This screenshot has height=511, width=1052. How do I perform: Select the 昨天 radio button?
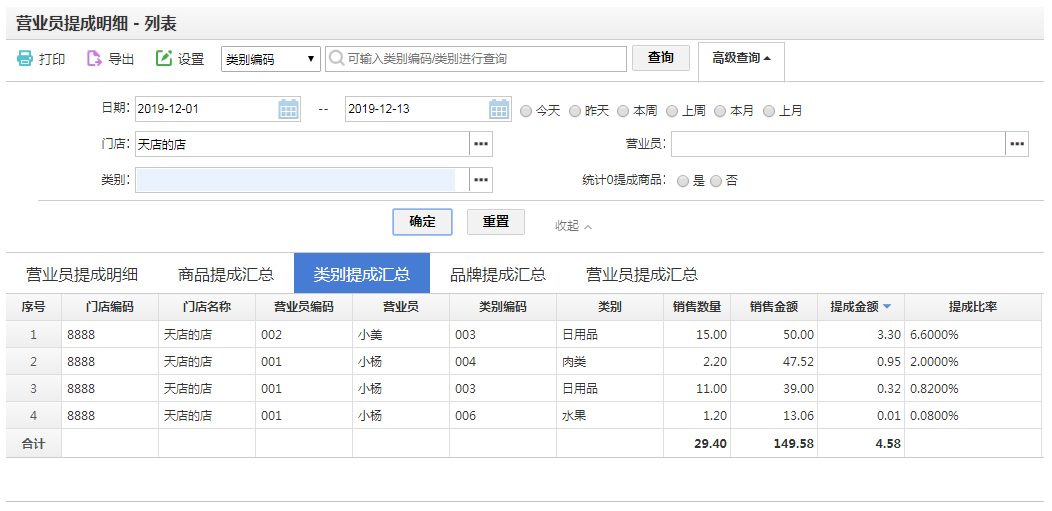[575, 111]
